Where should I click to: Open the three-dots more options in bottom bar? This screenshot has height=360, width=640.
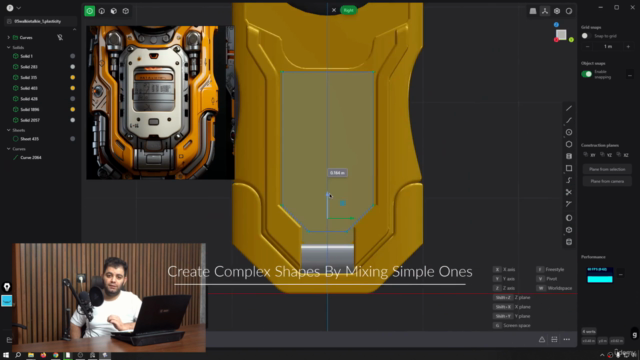point(567,340)
